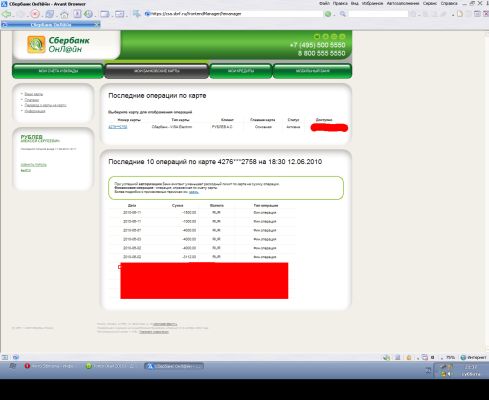Viewport: 489px width, 400px height.
Task: Click the green Go button beside address bar
Action: [328, 14]
